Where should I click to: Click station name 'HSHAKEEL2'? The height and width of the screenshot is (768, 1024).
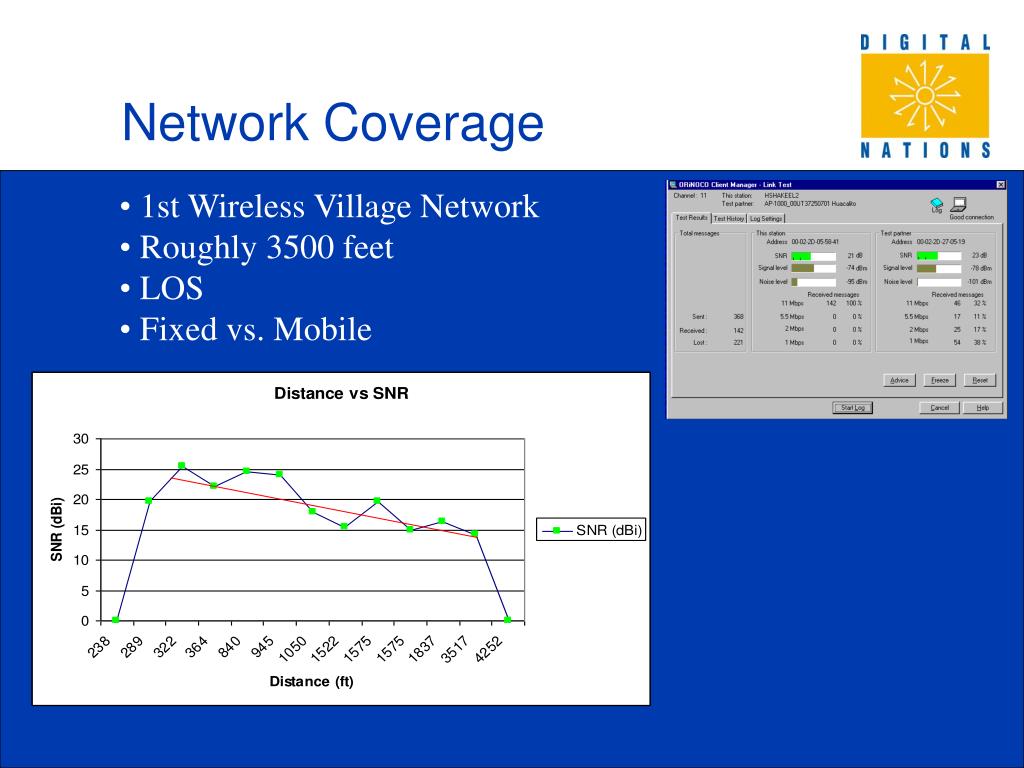click(x=782, y=195)
